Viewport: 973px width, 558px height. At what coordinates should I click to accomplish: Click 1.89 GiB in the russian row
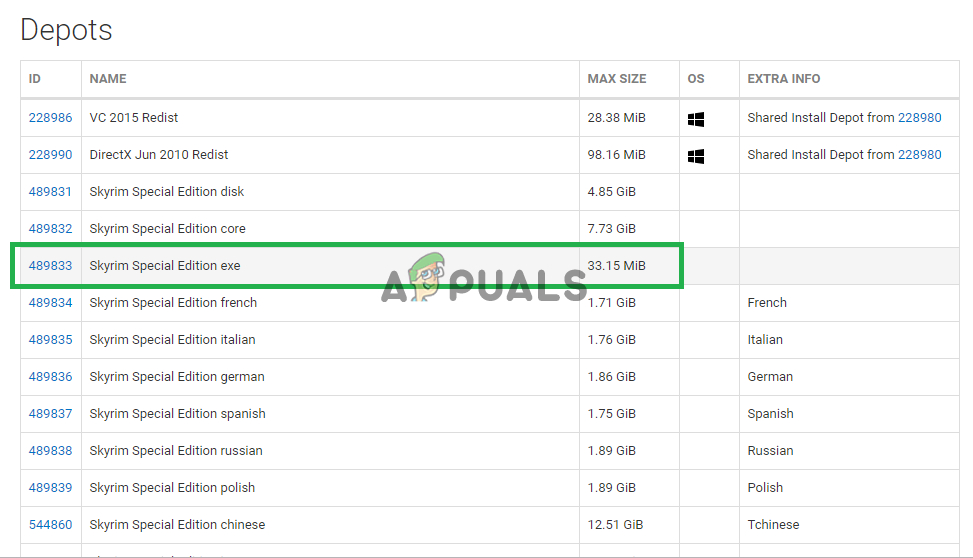point(612,451)
